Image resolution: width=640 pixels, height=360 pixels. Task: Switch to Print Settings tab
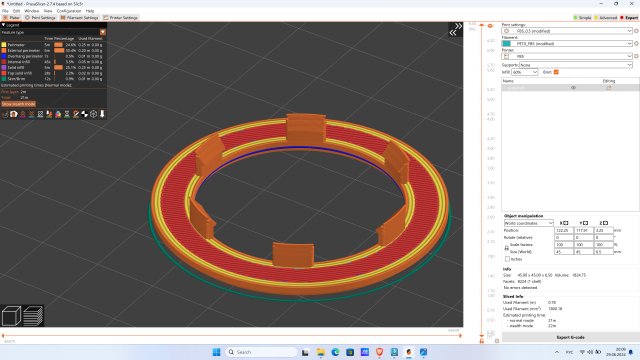coord(40,18)
